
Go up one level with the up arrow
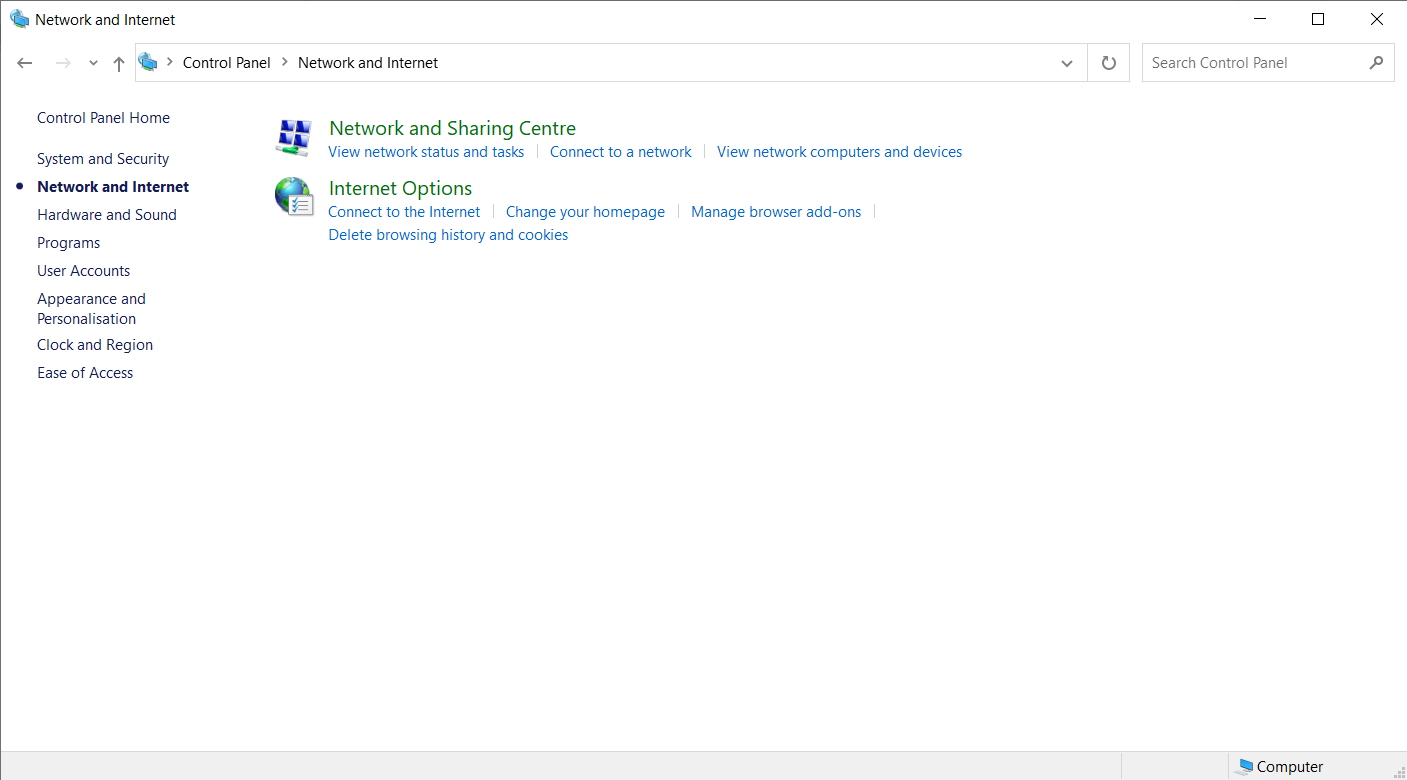[x=119, y=63]
